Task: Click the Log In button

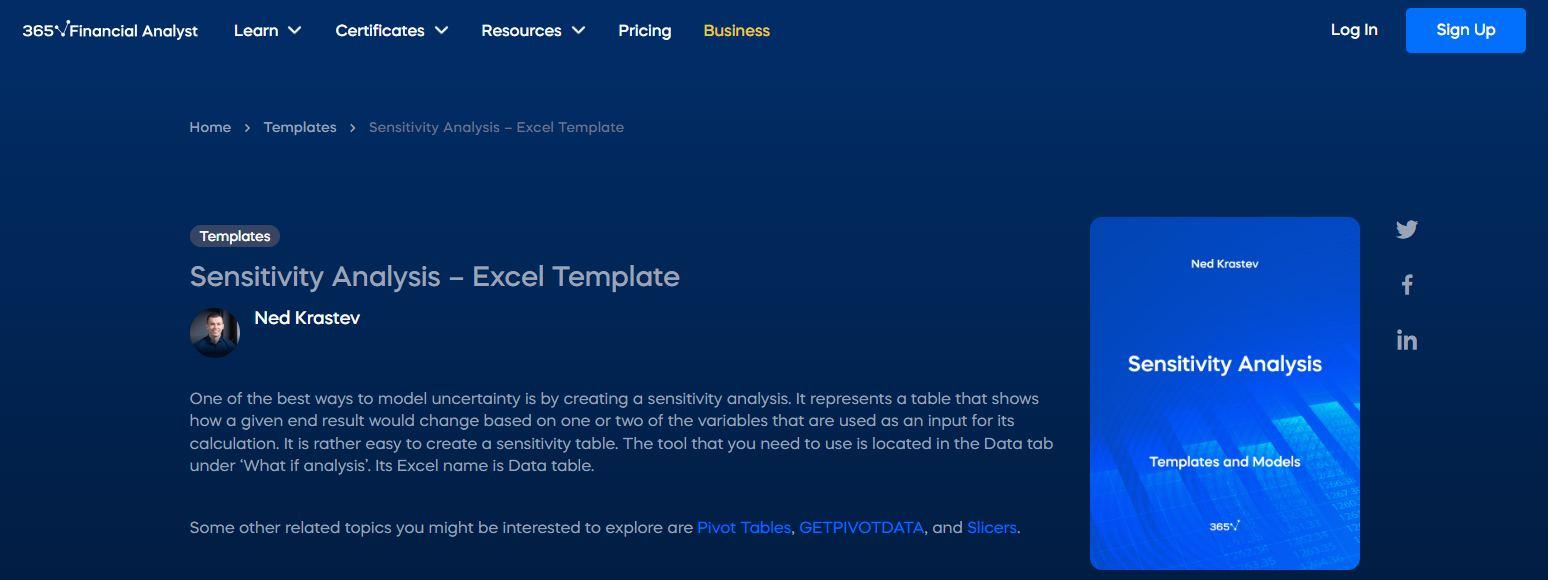Action: click(x=1353, y=30)
